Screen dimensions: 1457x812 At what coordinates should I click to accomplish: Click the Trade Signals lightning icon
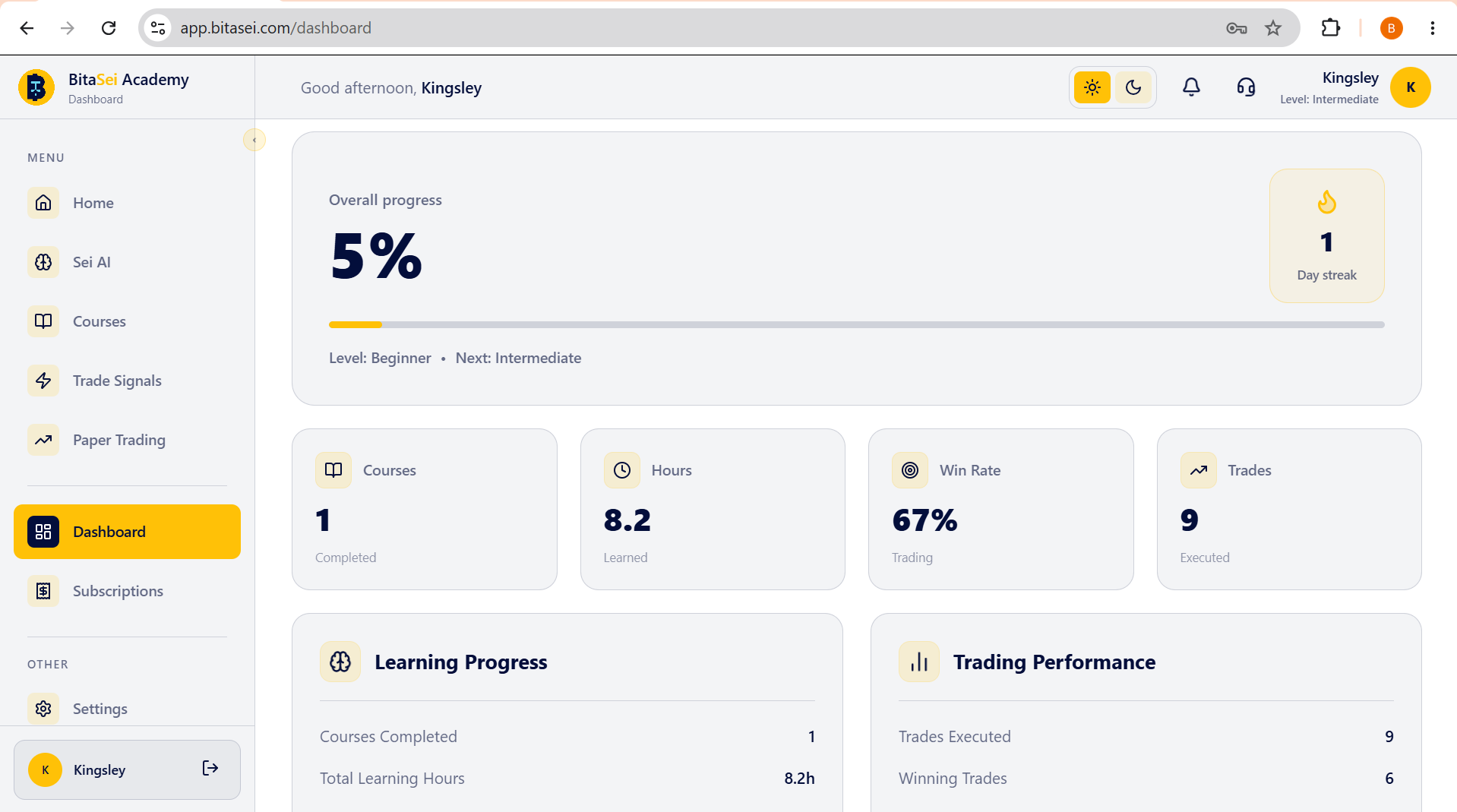43,381
